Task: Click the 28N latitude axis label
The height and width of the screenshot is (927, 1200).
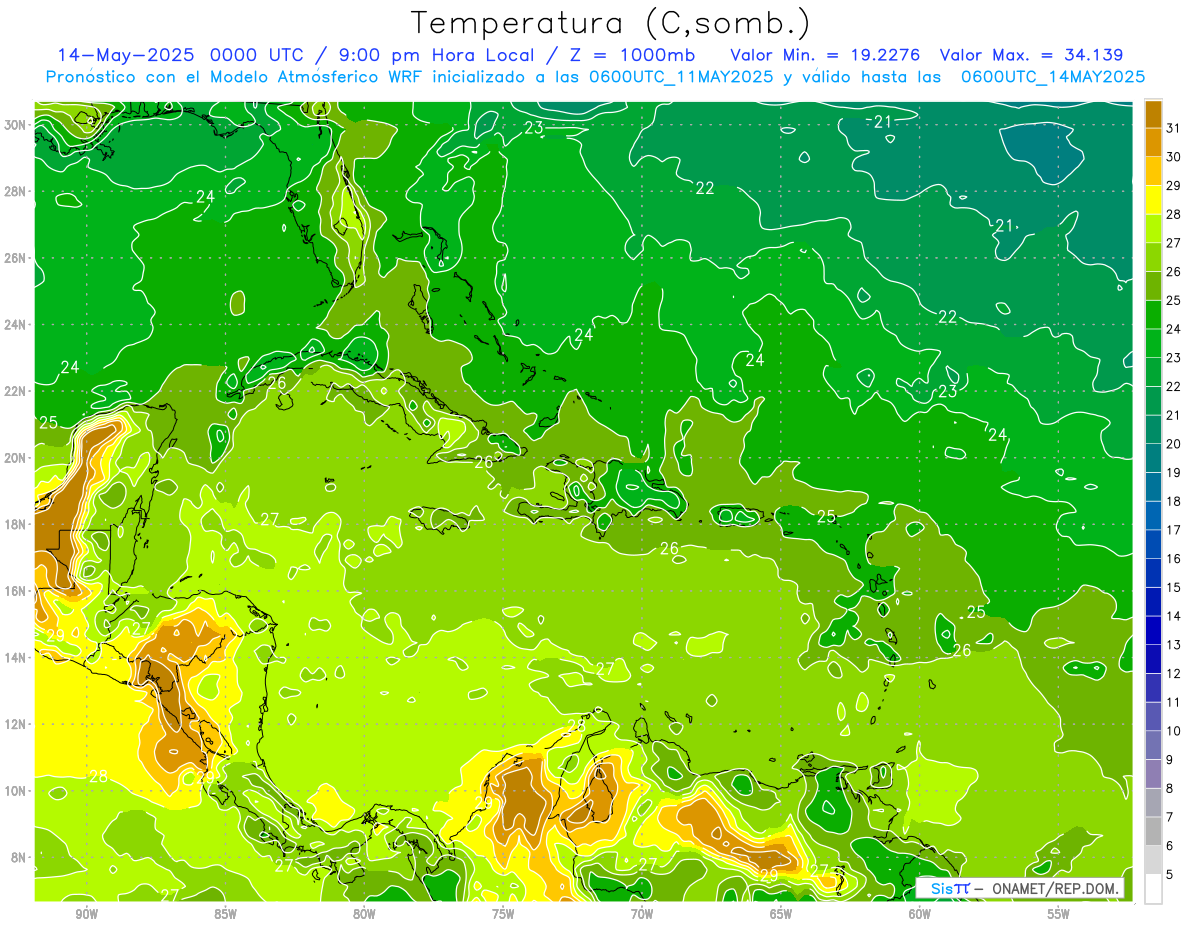Action: pos(16,191)
